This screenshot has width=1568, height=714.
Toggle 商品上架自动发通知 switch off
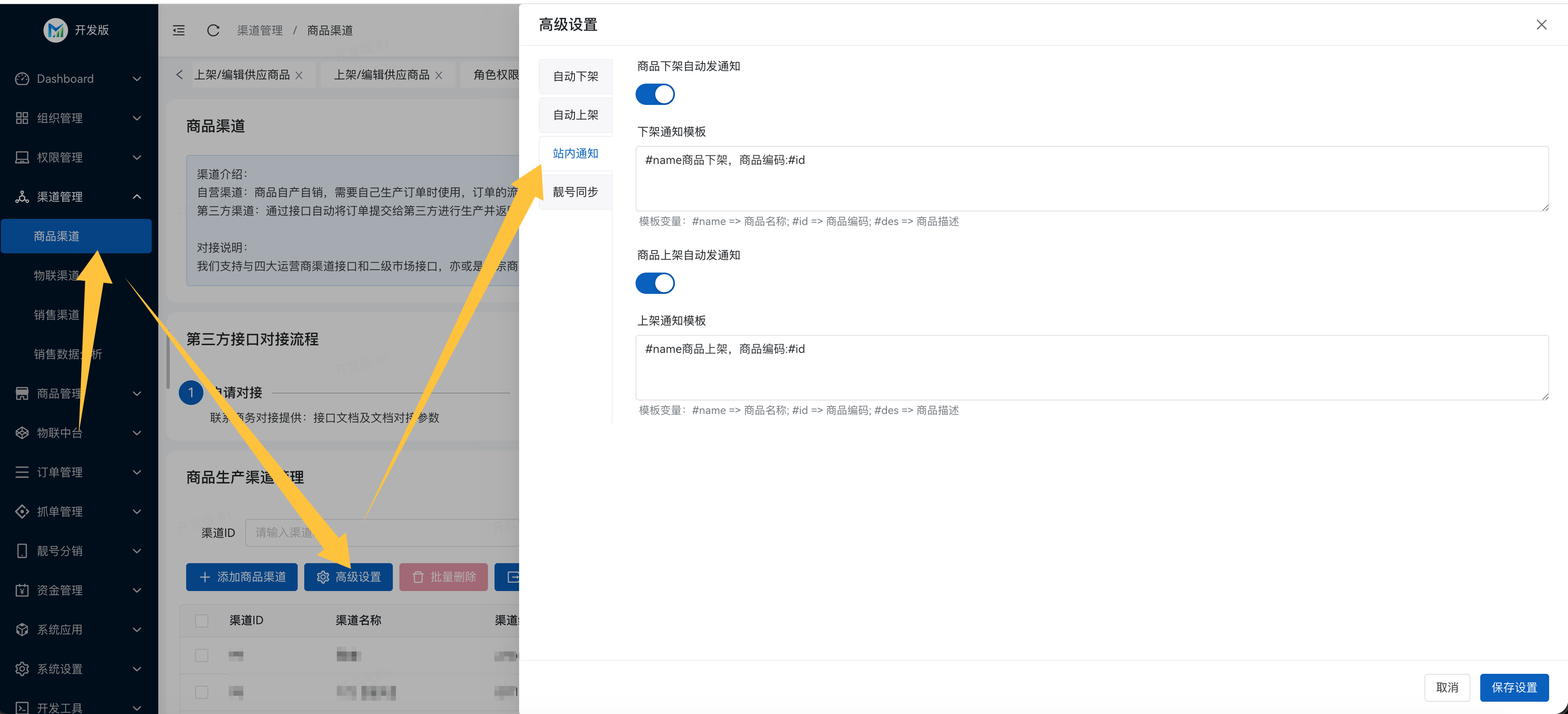coord(655,283)
